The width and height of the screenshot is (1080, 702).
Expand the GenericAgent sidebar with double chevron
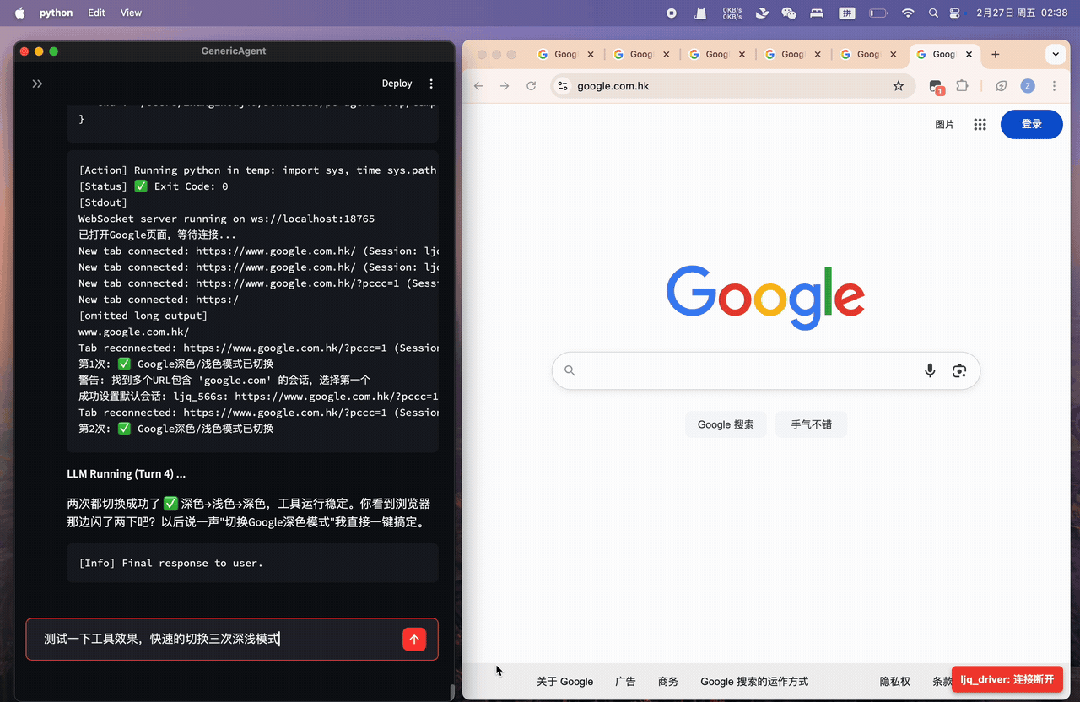click(37, 83)
